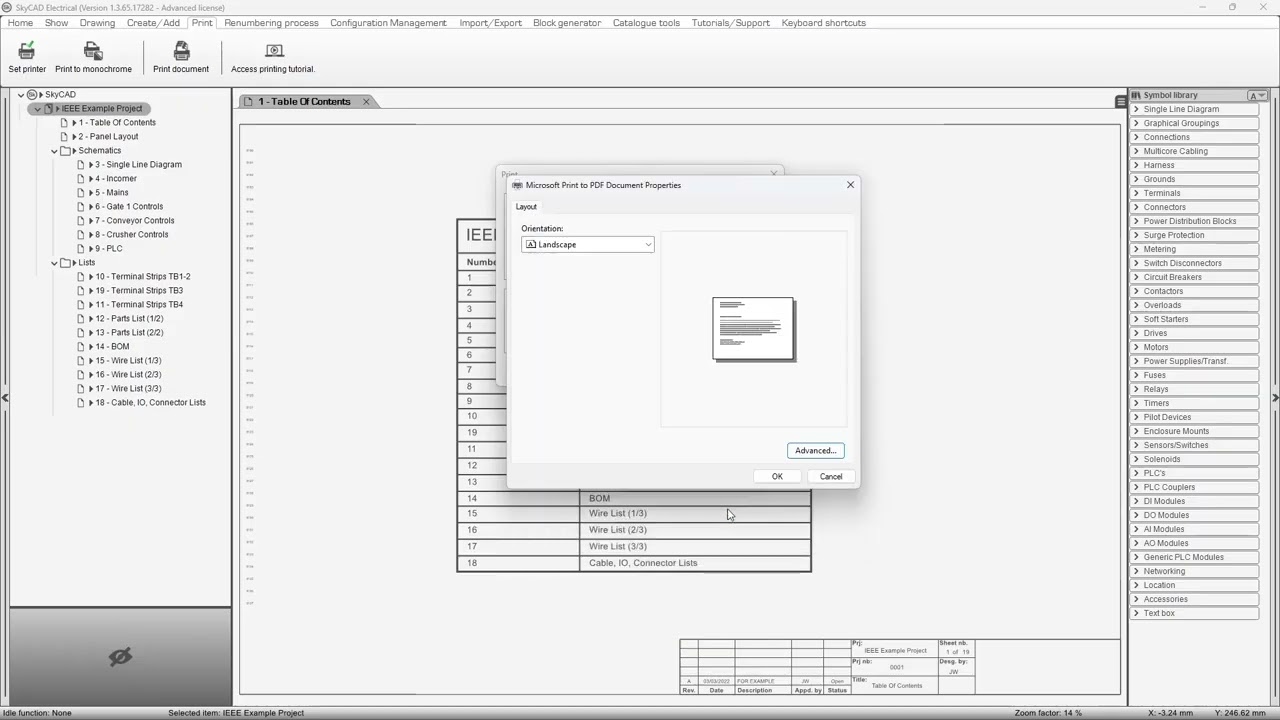Open the panel list icon beside the Symbol library
This screenshot has width=1280, height=720.
pyautogui.click(x=1120, y=101)
